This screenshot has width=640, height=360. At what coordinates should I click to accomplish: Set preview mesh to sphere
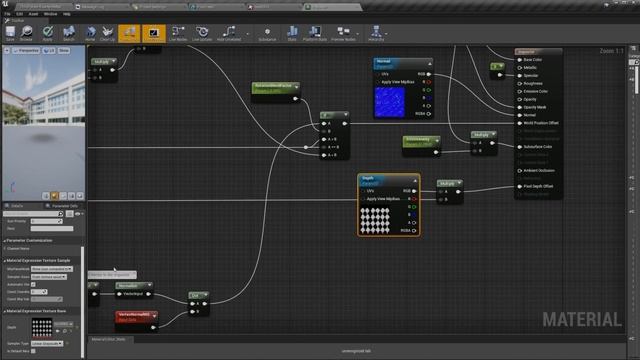[x=55, y=196]
